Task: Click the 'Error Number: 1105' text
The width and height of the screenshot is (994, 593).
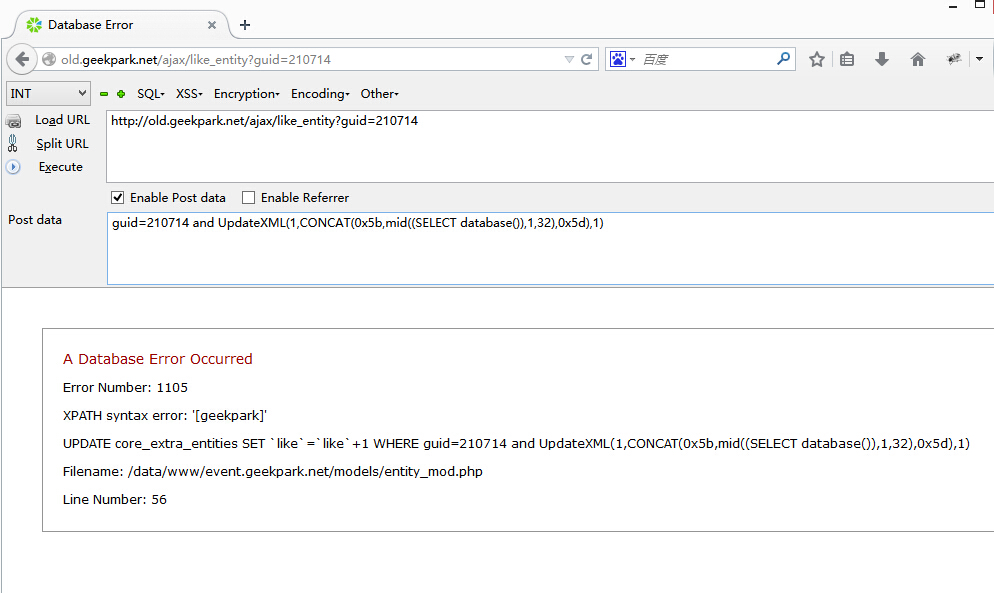Action: [x=126, y=388]
